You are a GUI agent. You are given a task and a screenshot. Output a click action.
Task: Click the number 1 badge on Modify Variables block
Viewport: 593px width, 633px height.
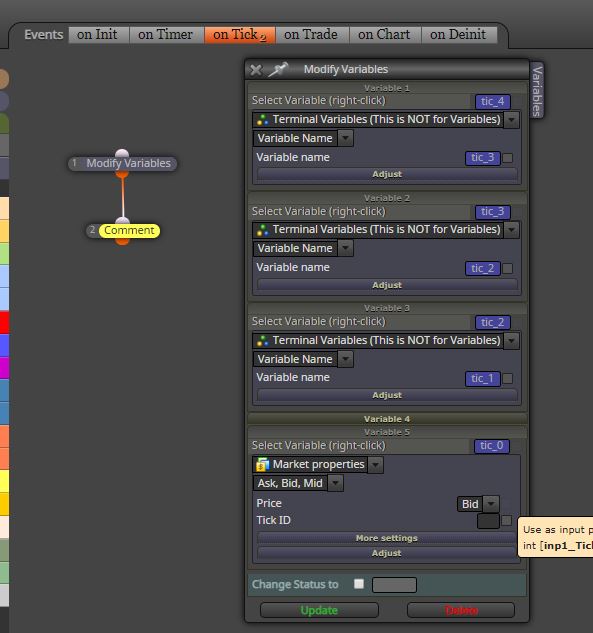pos(74,163)
